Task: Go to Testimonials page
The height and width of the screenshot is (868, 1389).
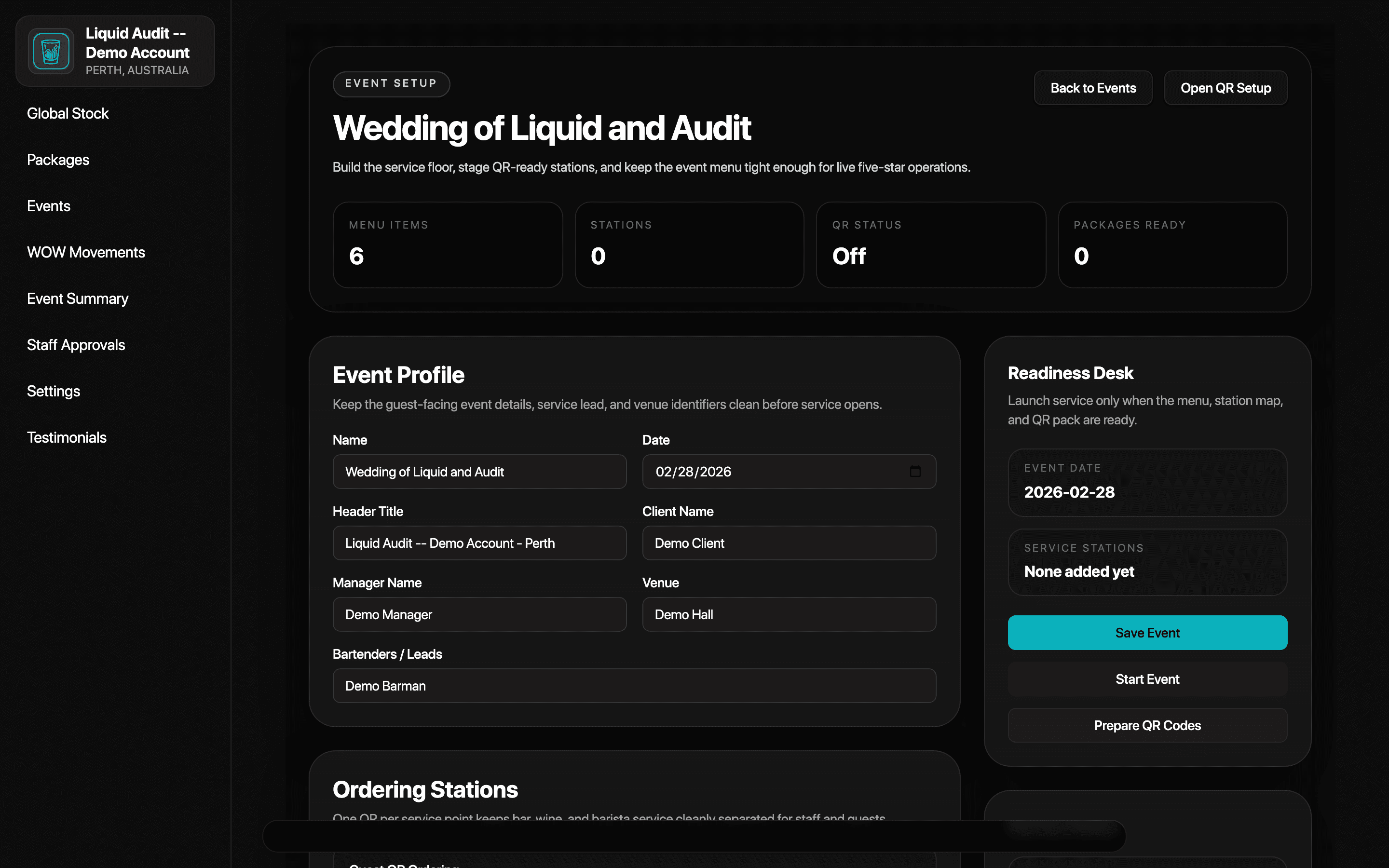Action: coord(67,437)
